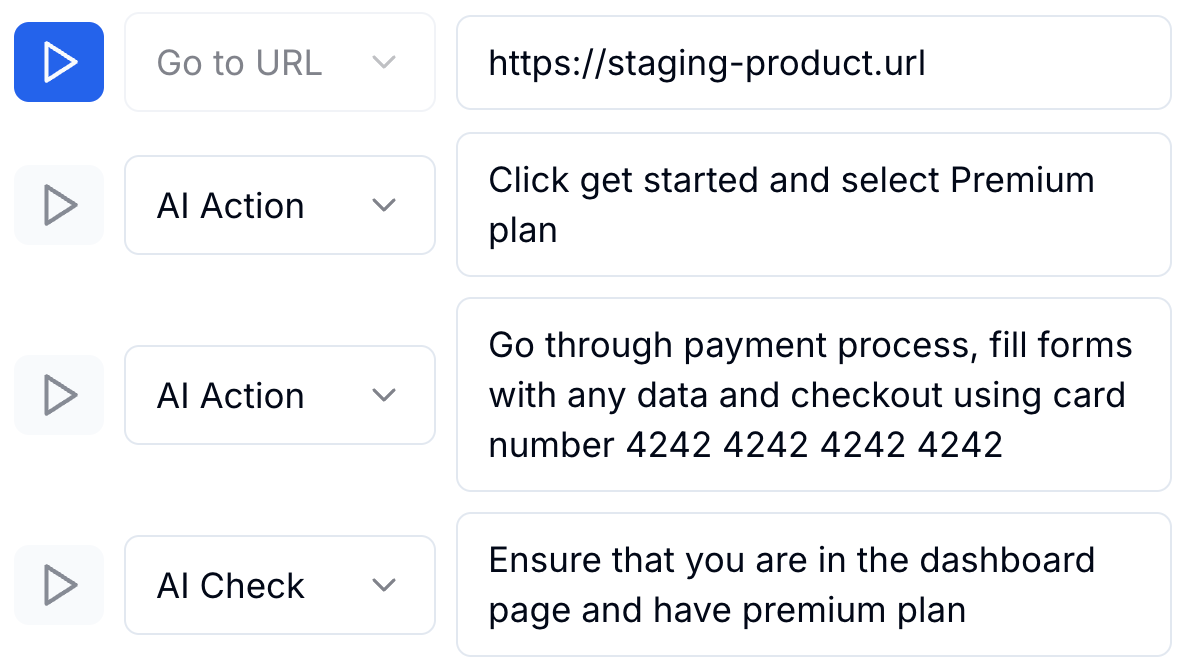The image size is (1186, 670).
Task: Expand the chevron of the payment AI Action dropdown
Action: pyautogui.click(x=384, y=395)
